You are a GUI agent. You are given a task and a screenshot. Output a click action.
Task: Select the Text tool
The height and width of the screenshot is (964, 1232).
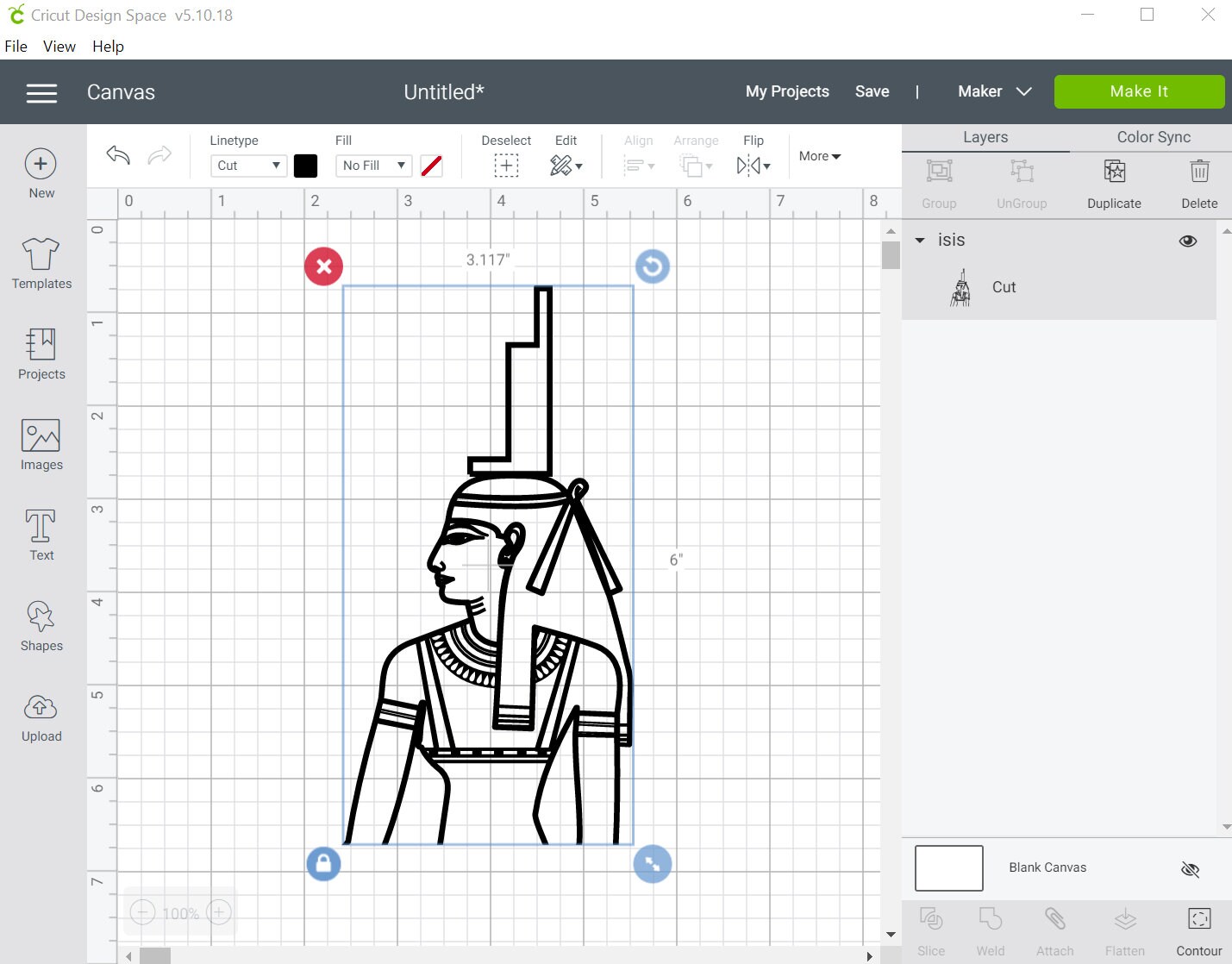(x=41, y=535)
